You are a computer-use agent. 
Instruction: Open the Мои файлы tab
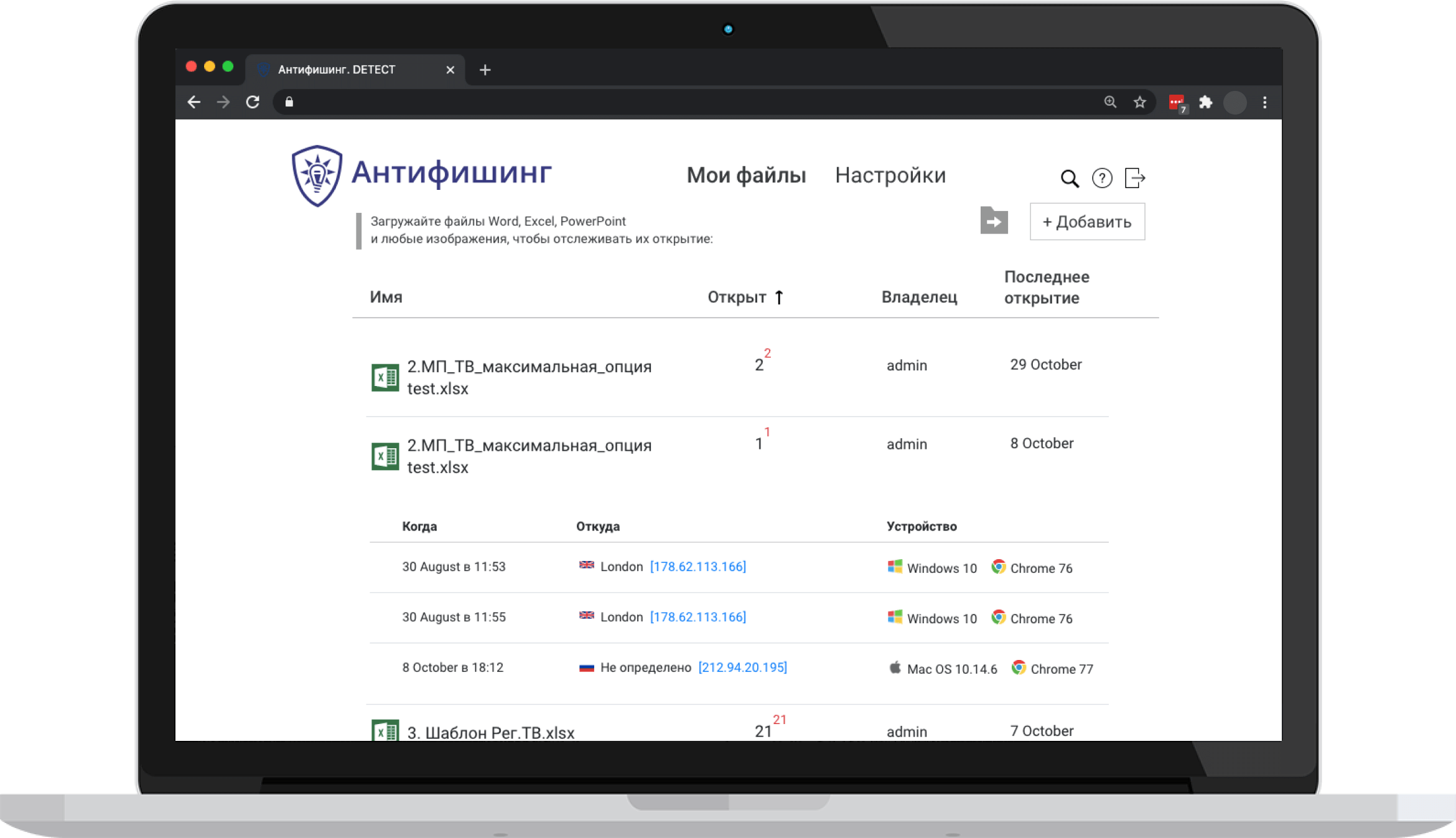click(x=745, y=176)
